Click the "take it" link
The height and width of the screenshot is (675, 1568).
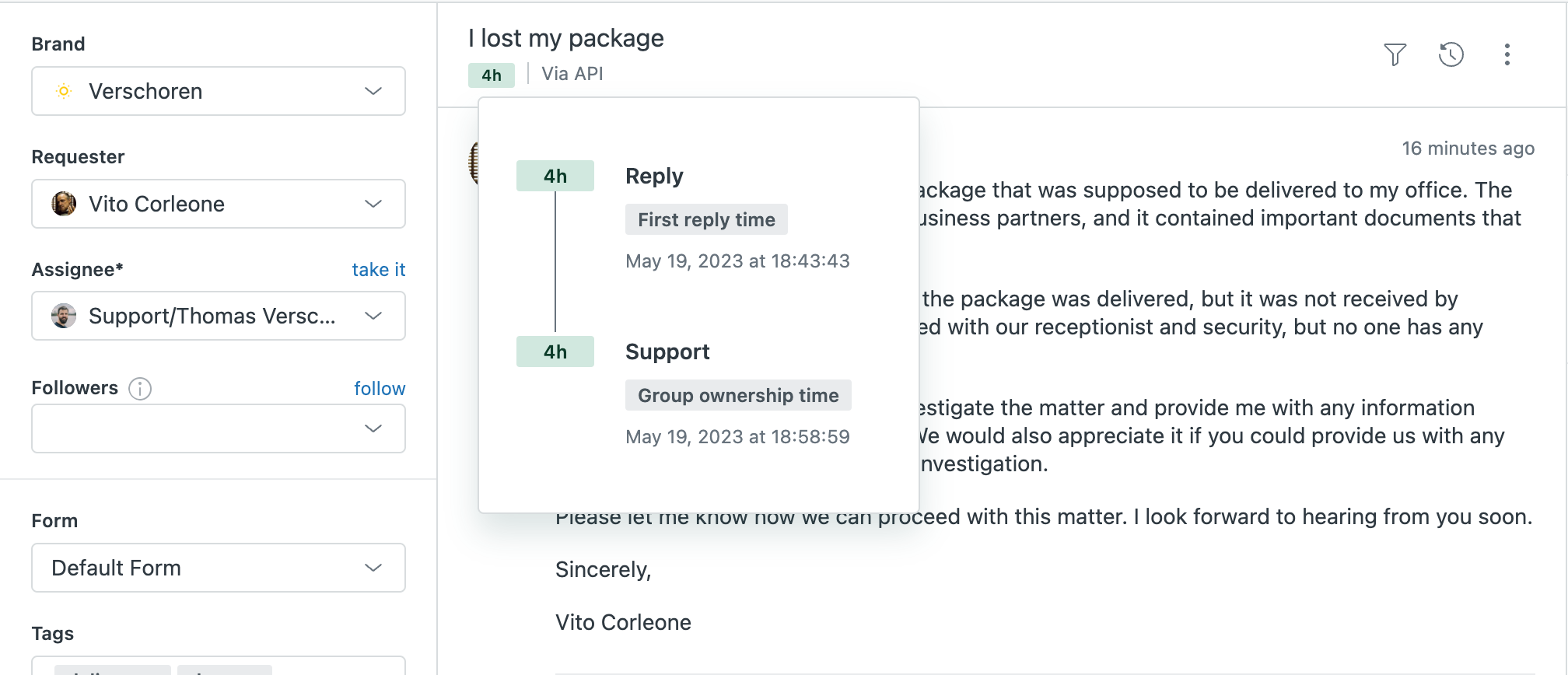point(378,270)
